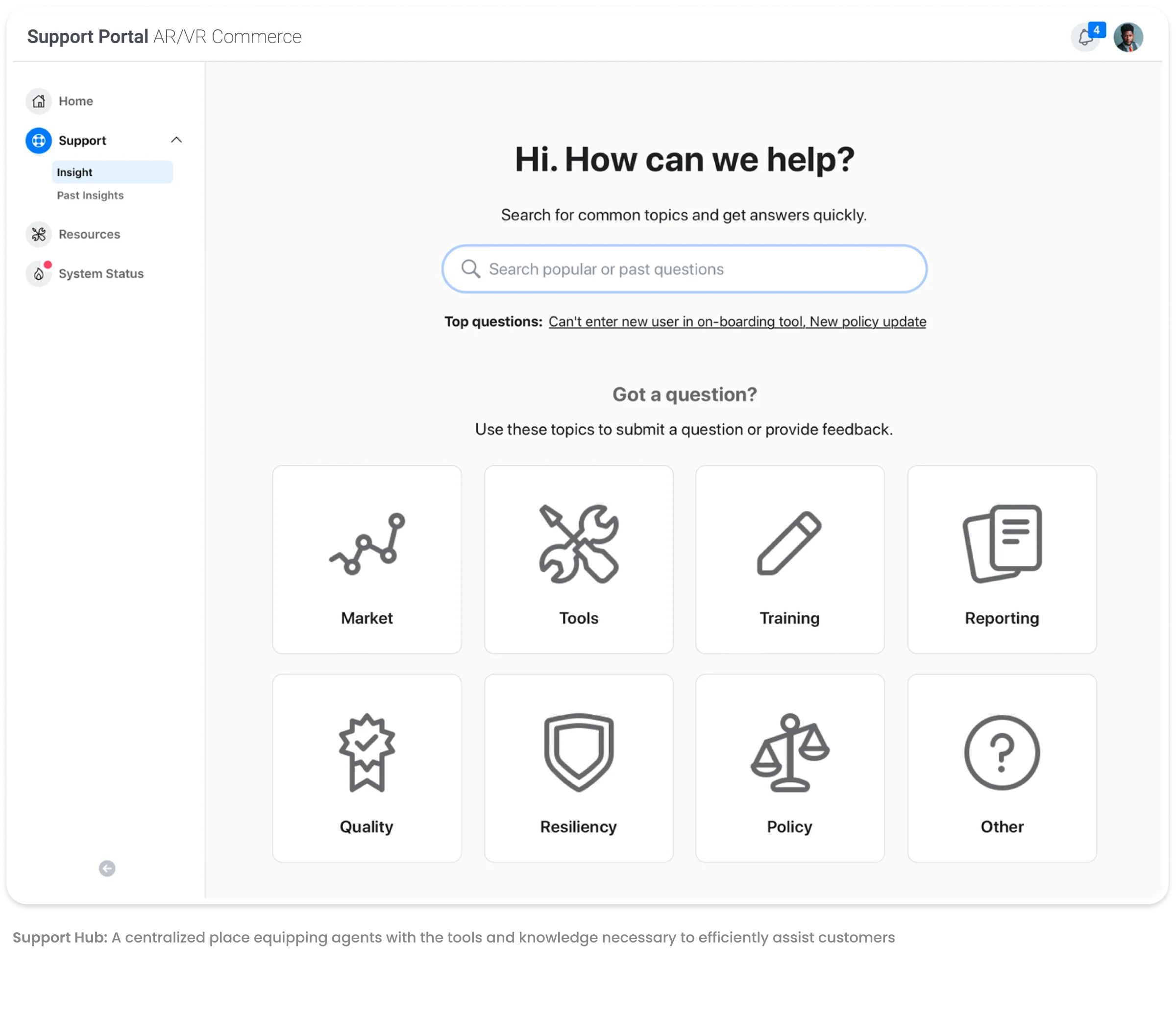Pick the Quality badge card
Screen dimensions: 1176x1020
click(x=367, y=768)
